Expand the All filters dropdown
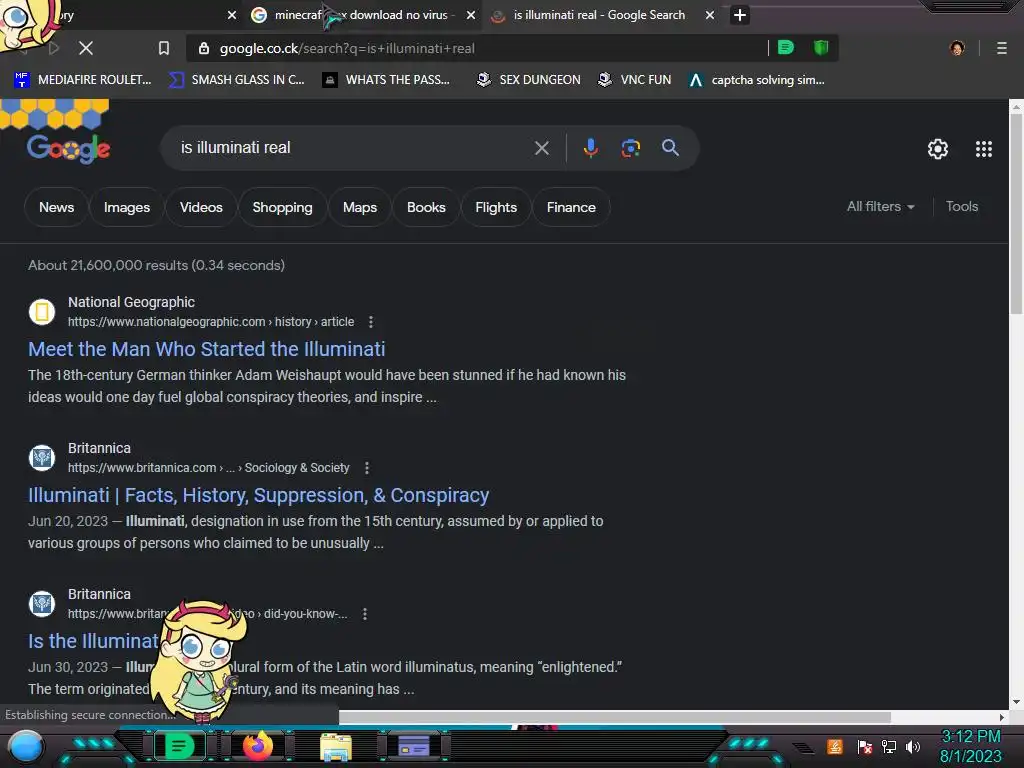Image resolution: width=1024 pixels, height=768 pixels. pos(880,206)
